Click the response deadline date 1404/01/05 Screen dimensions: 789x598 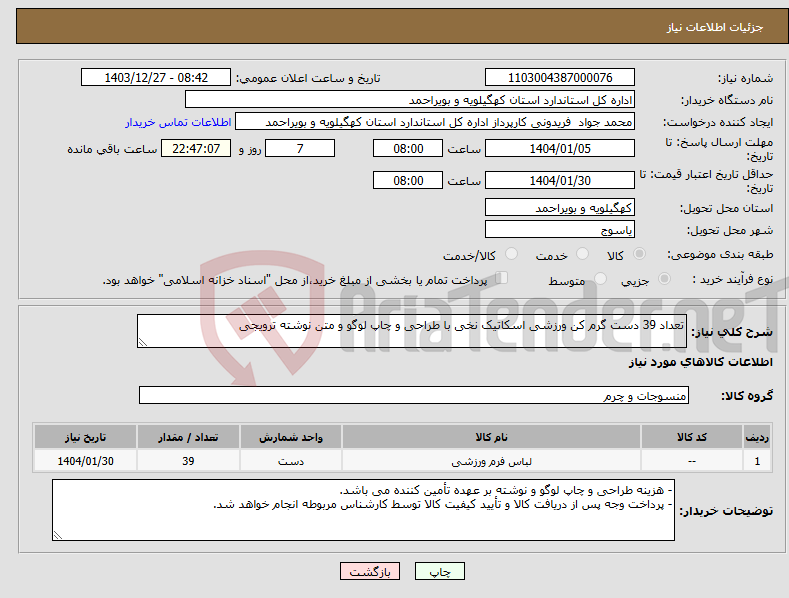coord(560,148)
